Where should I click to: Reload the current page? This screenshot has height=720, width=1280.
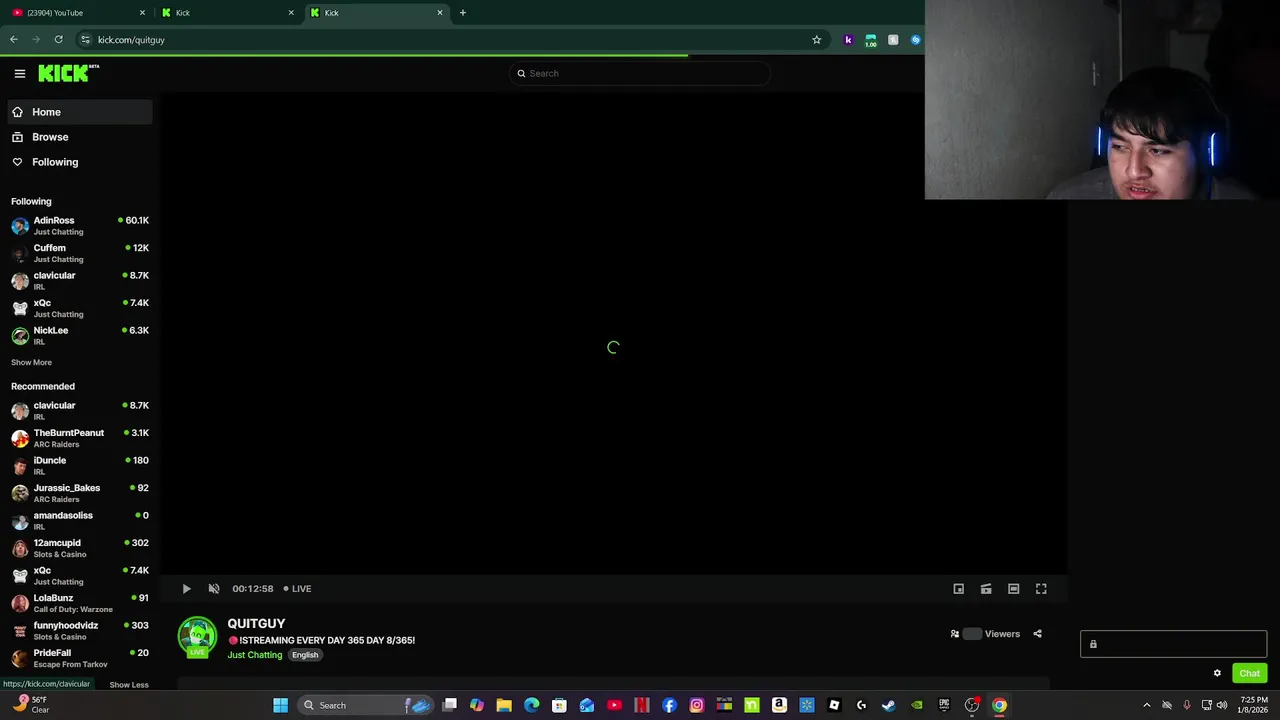tap(59, 40)
